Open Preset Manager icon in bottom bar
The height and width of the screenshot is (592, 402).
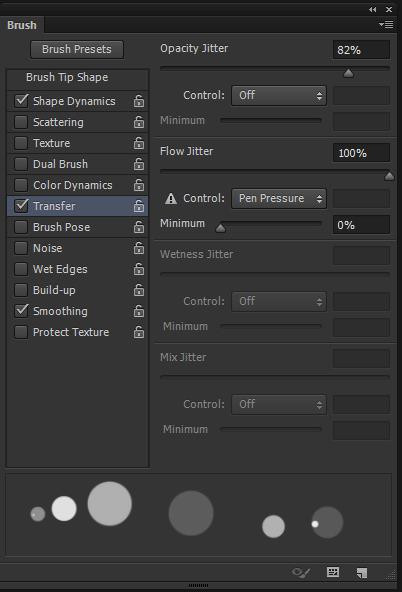pyautogui.click(x=333, y=572)
